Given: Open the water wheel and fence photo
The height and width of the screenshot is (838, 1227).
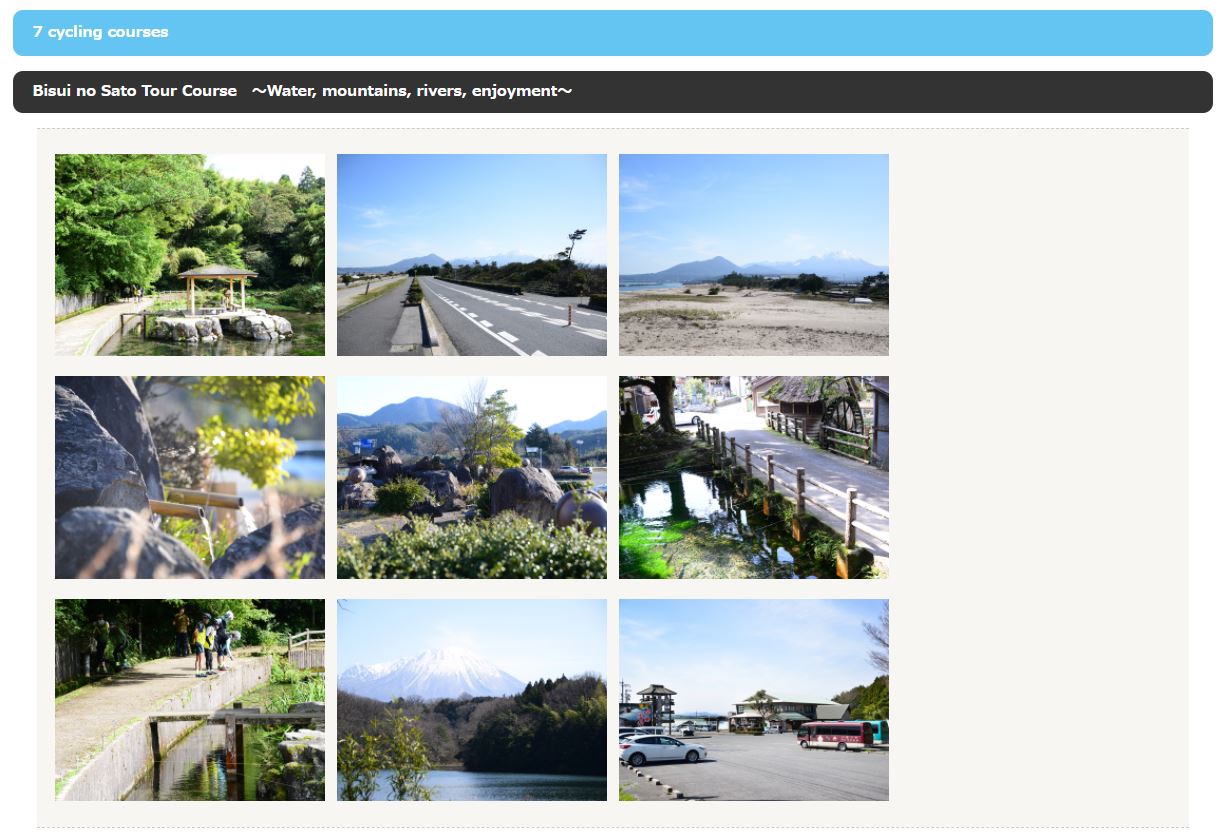Looking at the screenshot, I should pos(754,478).
